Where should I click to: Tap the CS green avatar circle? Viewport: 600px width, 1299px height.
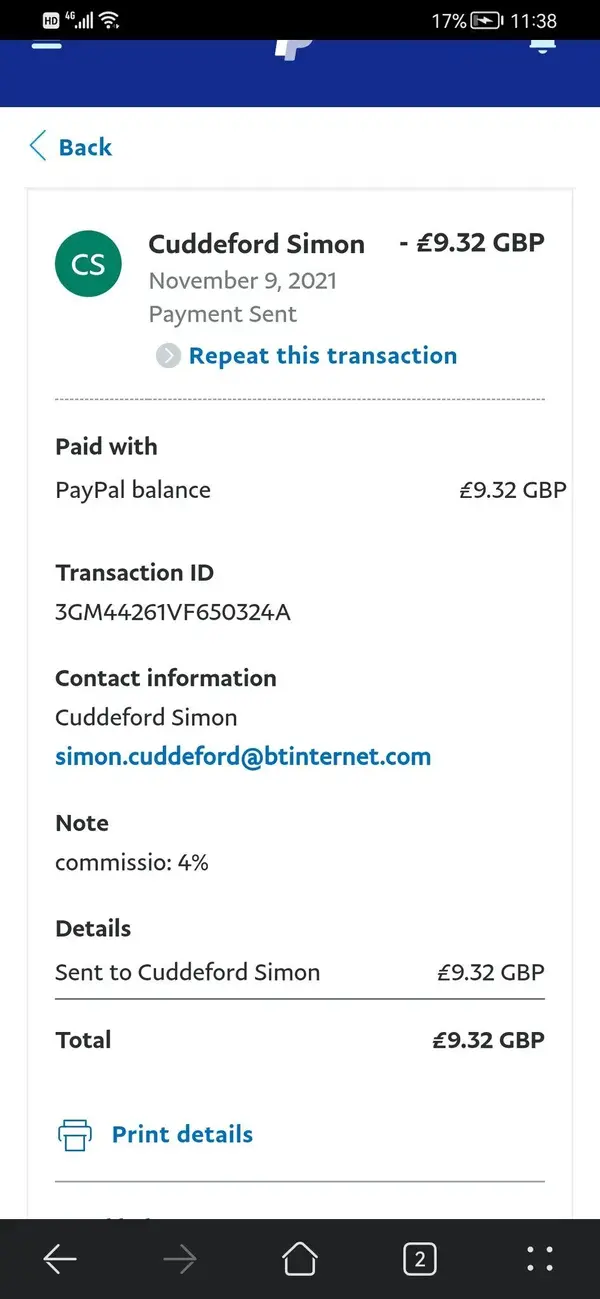click(88, 263)
